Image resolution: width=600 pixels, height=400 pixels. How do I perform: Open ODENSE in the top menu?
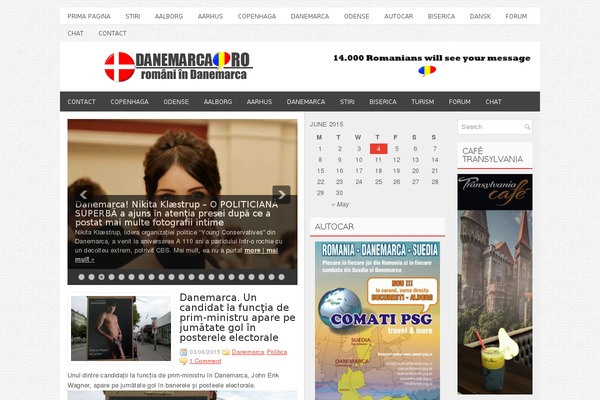pos(356,16)
